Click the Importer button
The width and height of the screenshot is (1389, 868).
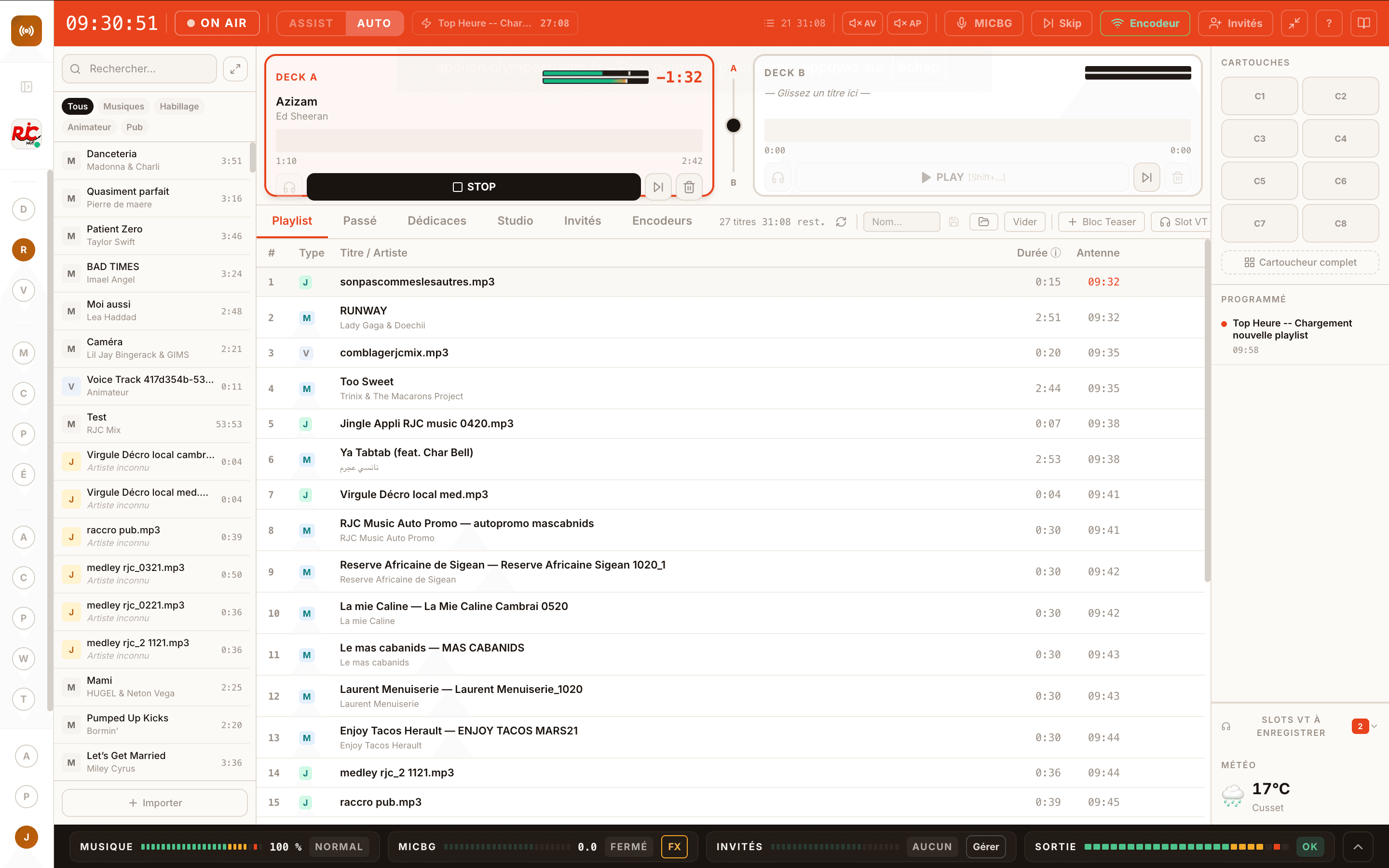tap(155, 802)
